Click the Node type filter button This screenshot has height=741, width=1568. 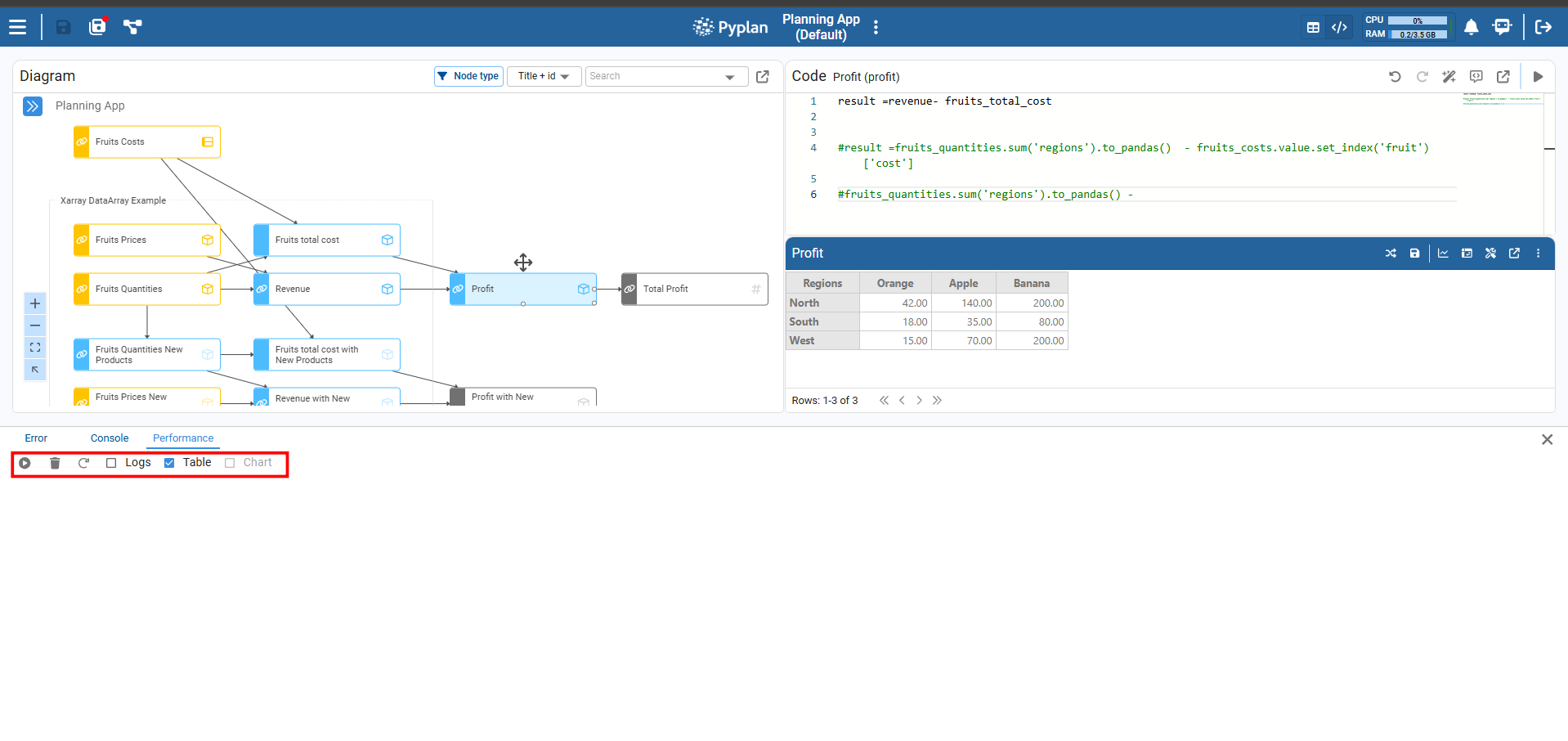[x=468, y=76]
